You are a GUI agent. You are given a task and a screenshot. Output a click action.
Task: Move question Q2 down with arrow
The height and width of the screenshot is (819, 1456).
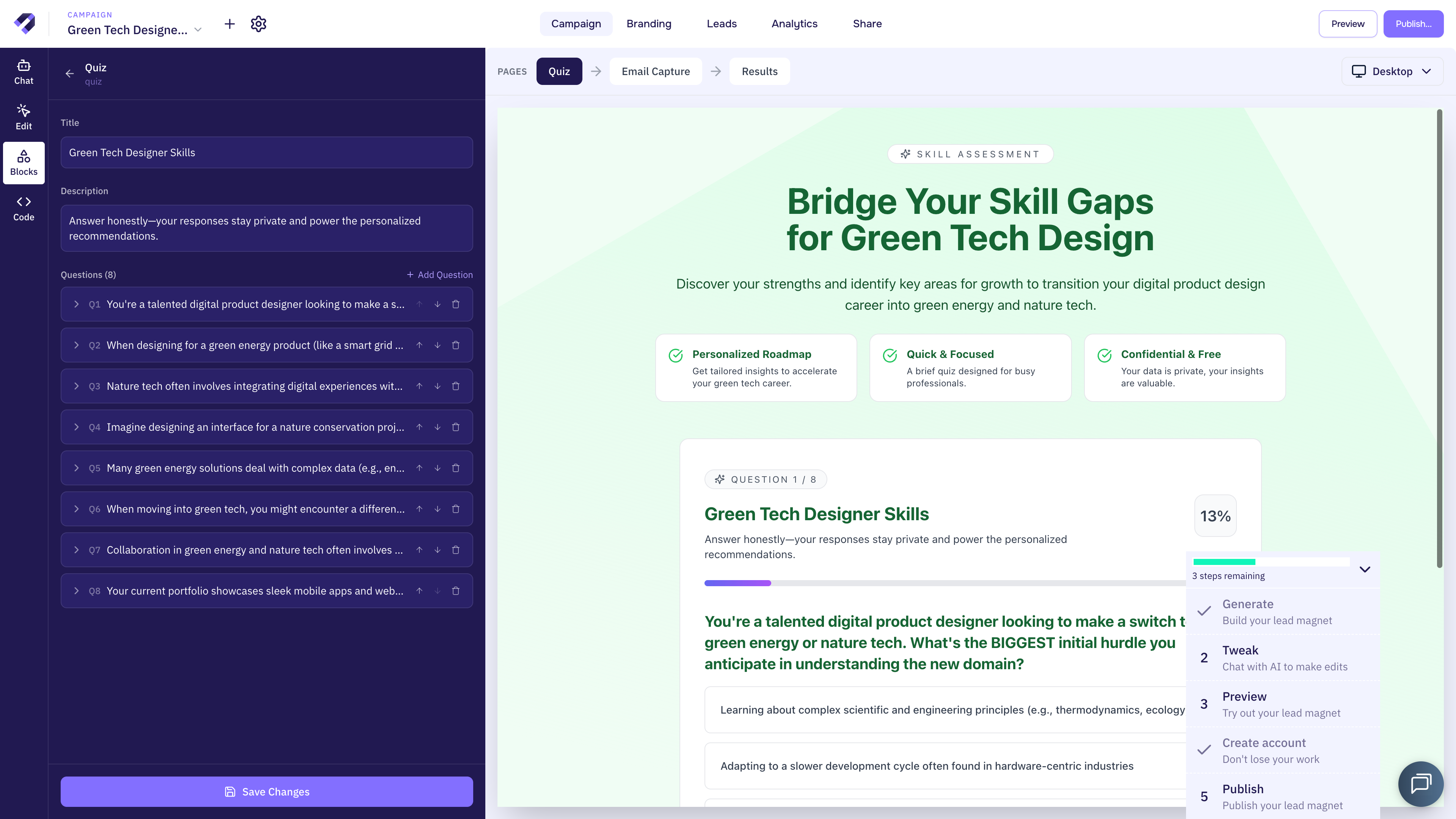tap(438, 345)
